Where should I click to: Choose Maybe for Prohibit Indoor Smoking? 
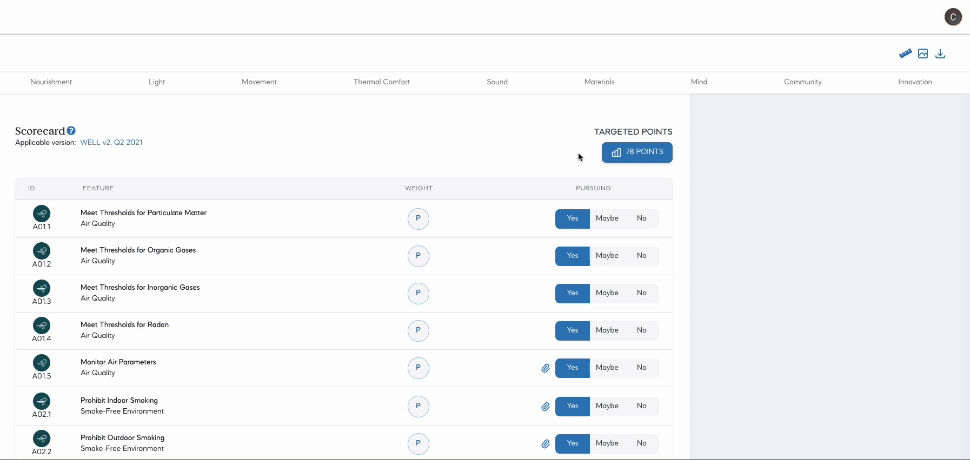tap(606, 406)
